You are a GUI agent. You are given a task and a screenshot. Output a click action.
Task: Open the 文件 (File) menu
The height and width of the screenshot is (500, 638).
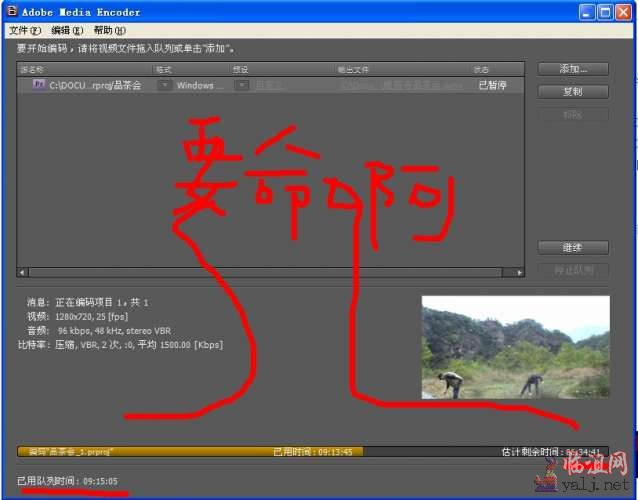(x=25, y=31)
